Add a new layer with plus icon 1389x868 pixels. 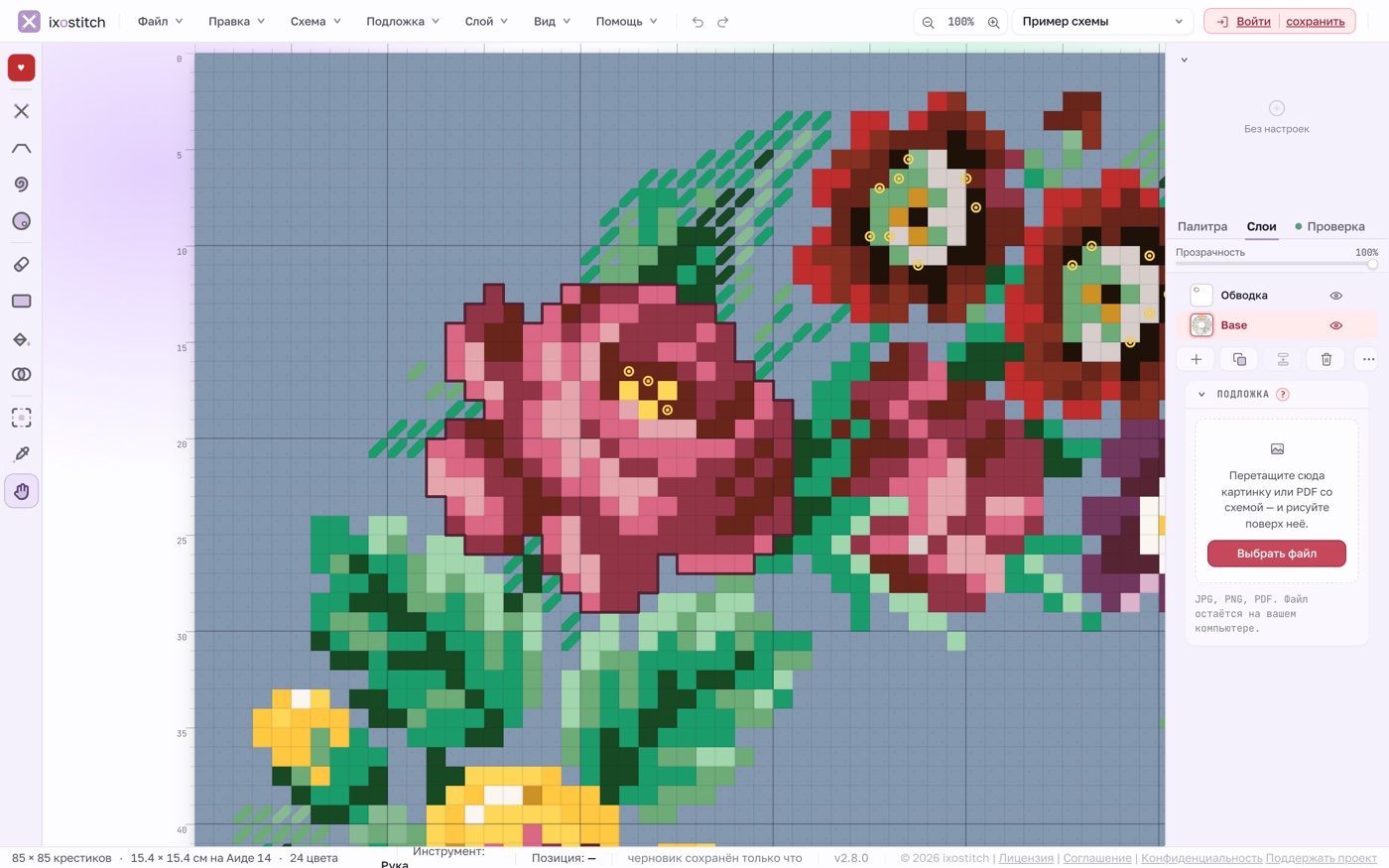(x=1197, y=359)
